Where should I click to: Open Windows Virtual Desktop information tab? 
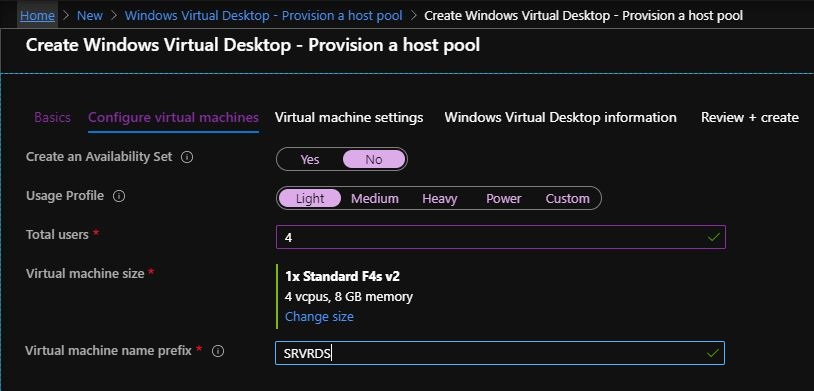click(560, 117)
